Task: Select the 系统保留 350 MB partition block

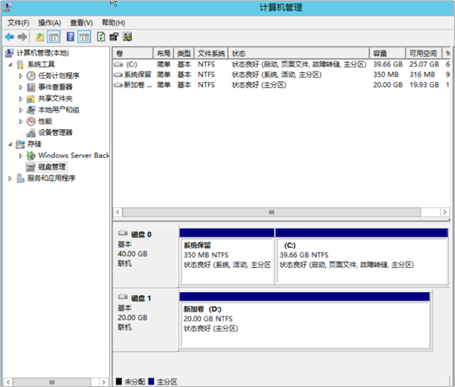Action: point(227,256)
